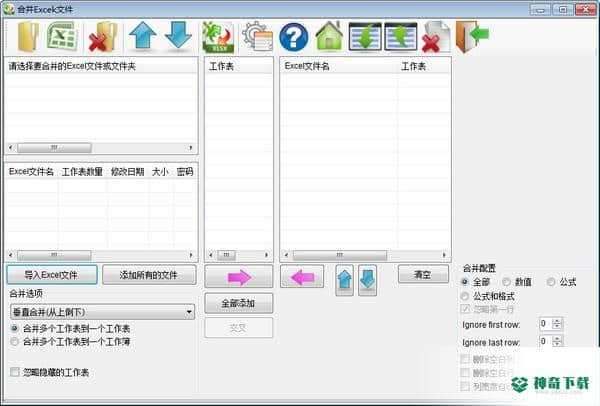Image resolution: width=600 pixels, height=406 pixels.
Task: Choose the 公式和格式 radio button
Action: pyautogui.click(x=465, y=296)
